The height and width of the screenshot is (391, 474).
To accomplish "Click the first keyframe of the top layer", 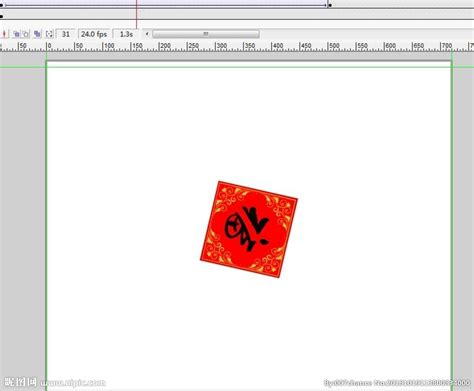I will [x=2, y=5].
